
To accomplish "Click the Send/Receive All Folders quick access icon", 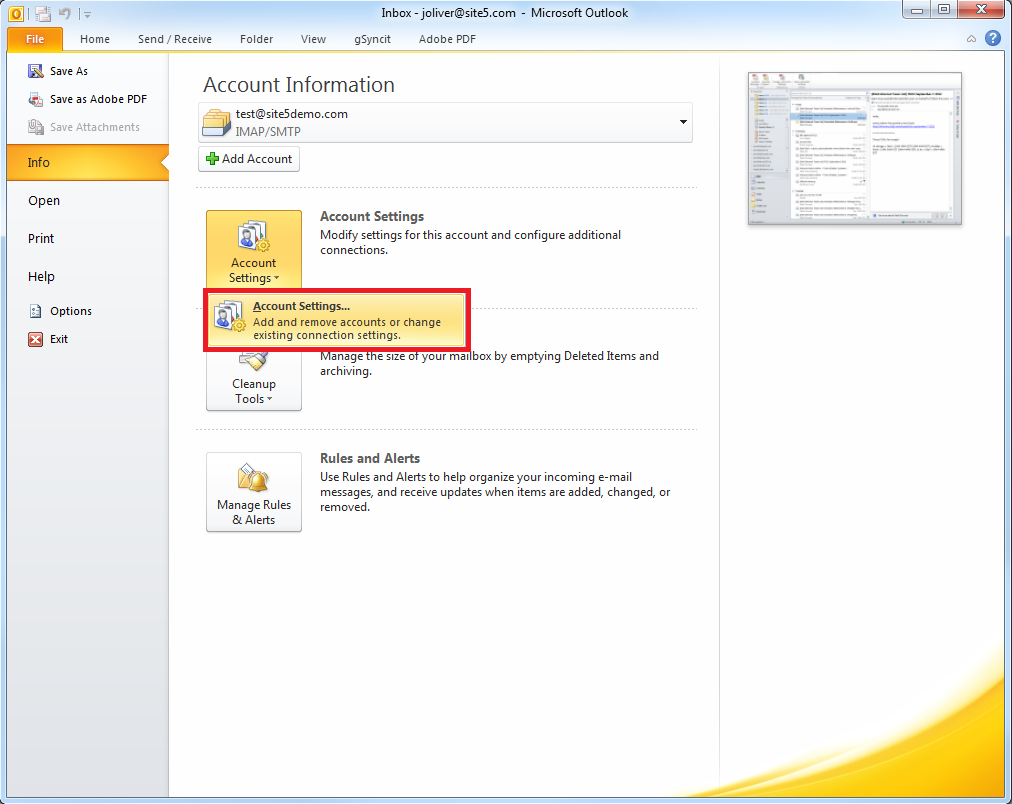I will pos(43,13).
